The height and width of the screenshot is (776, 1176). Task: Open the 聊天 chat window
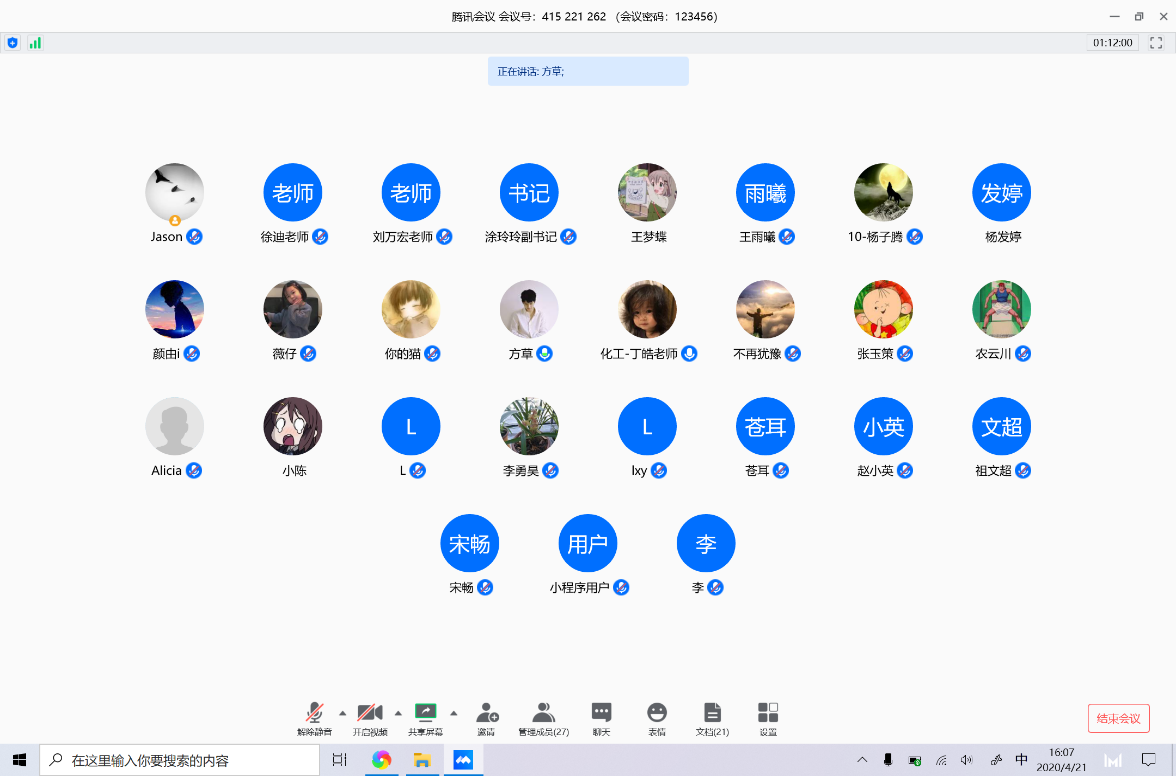point(601,714)
